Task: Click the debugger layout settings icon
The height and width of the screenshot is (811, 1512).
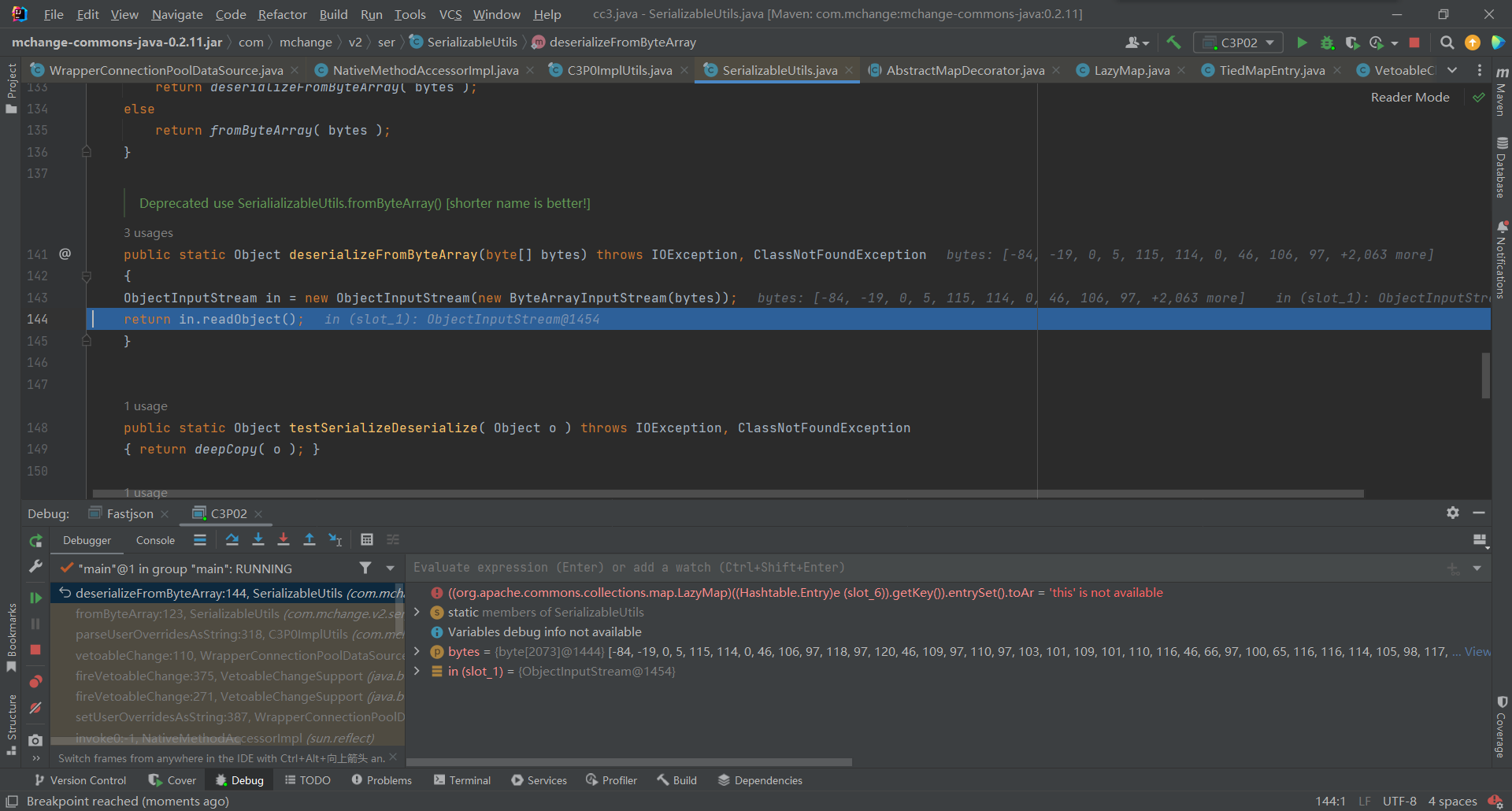Action: coord(1480,540)
